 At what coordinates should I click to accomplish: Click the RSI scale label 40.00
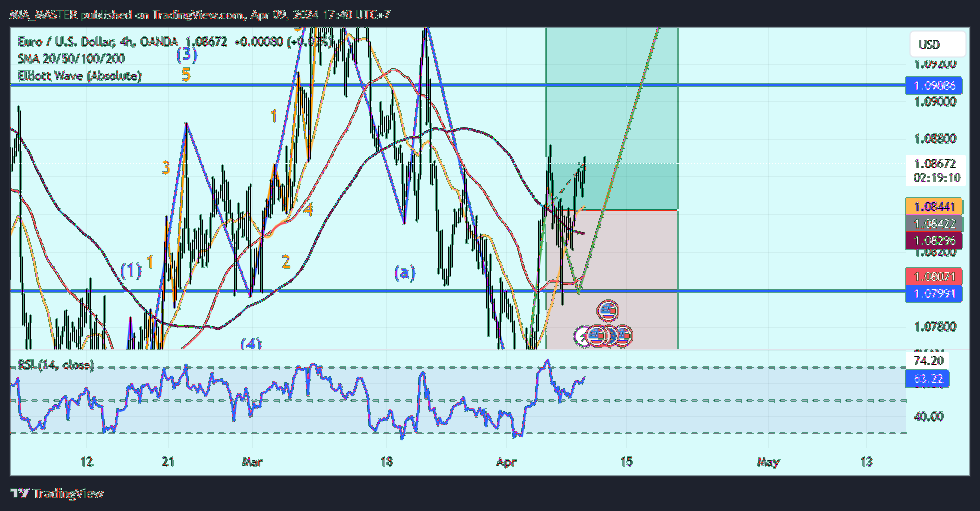(929, 417)
